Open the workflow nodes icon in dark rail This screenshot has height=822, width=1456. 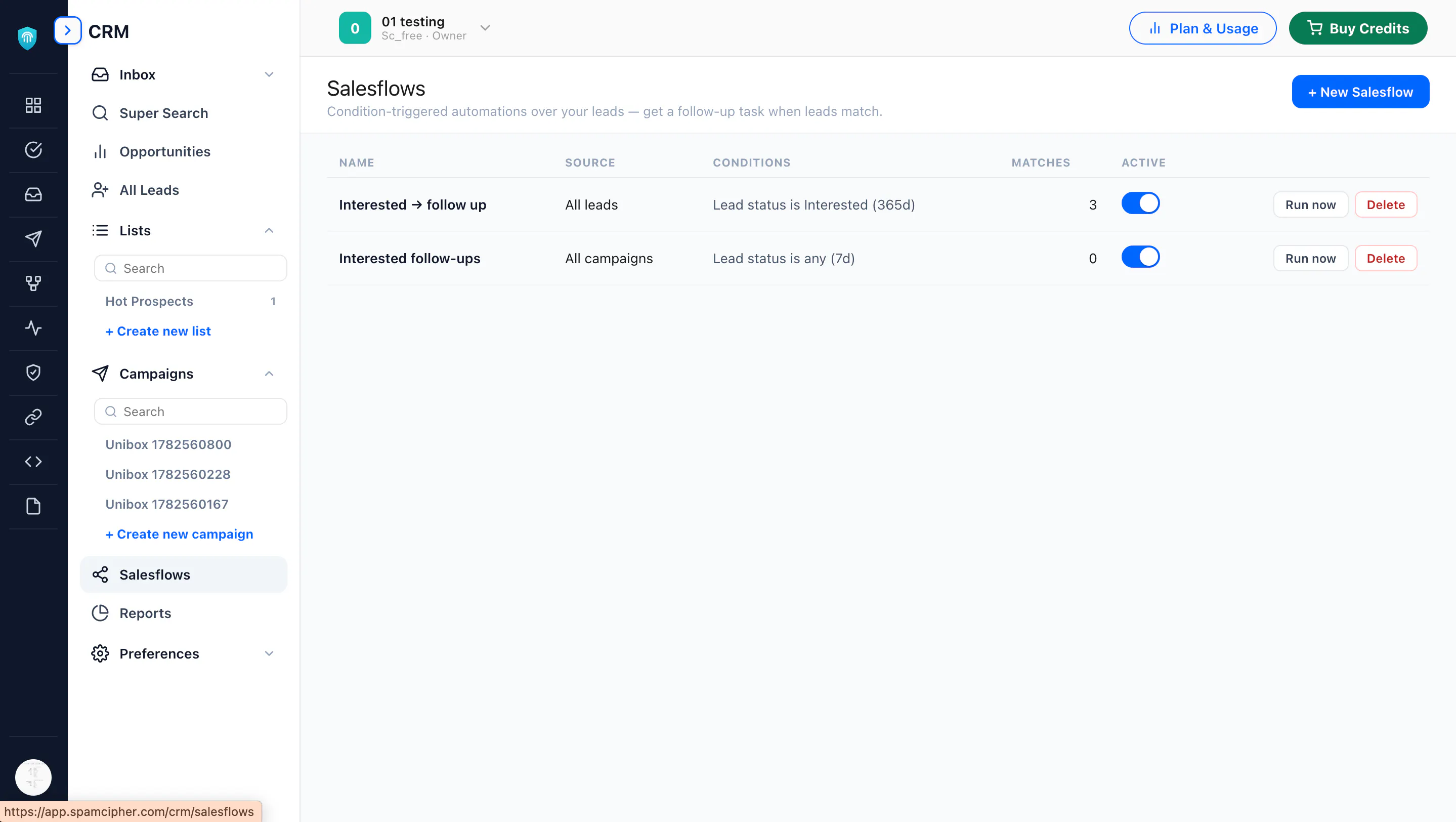click(33, 283)
